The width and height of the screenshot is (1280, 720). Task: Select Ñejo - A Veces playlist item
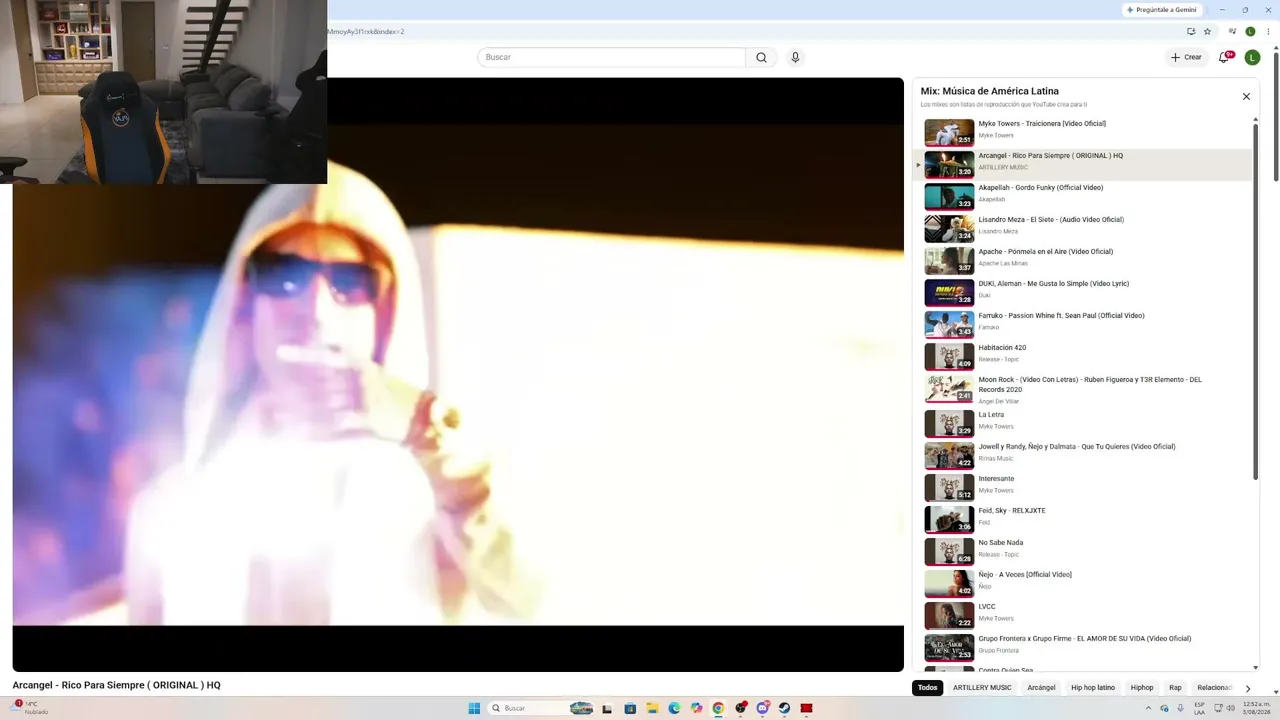point(1083,583)
